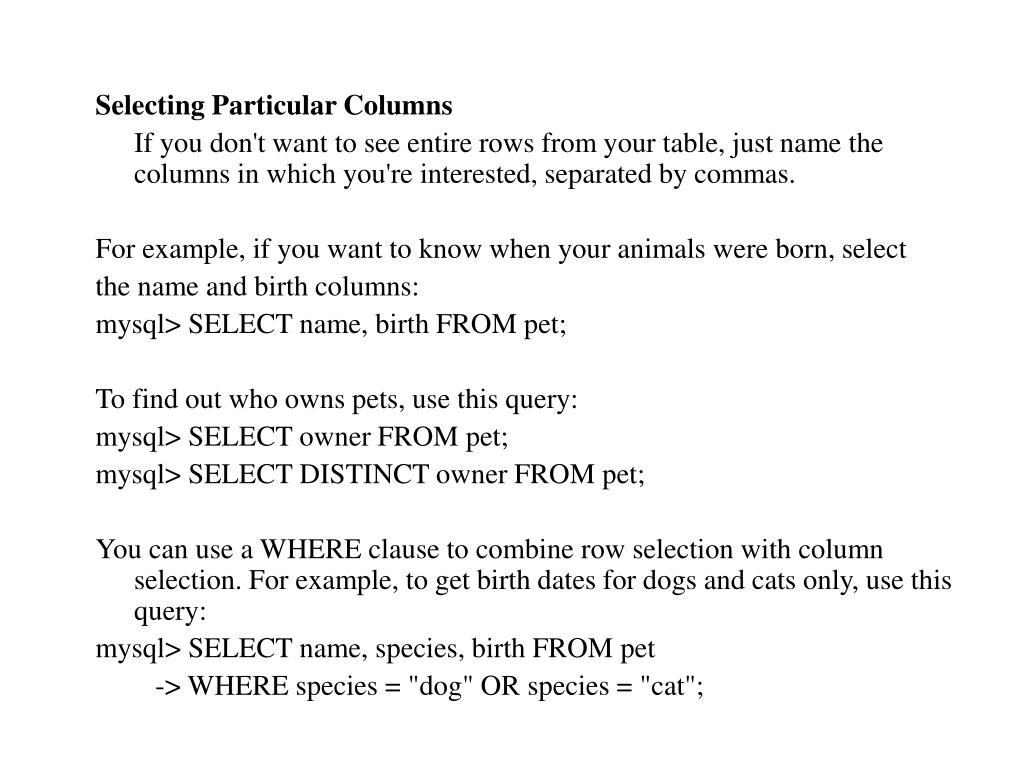Click the last FROM pet on the species line

593,649
